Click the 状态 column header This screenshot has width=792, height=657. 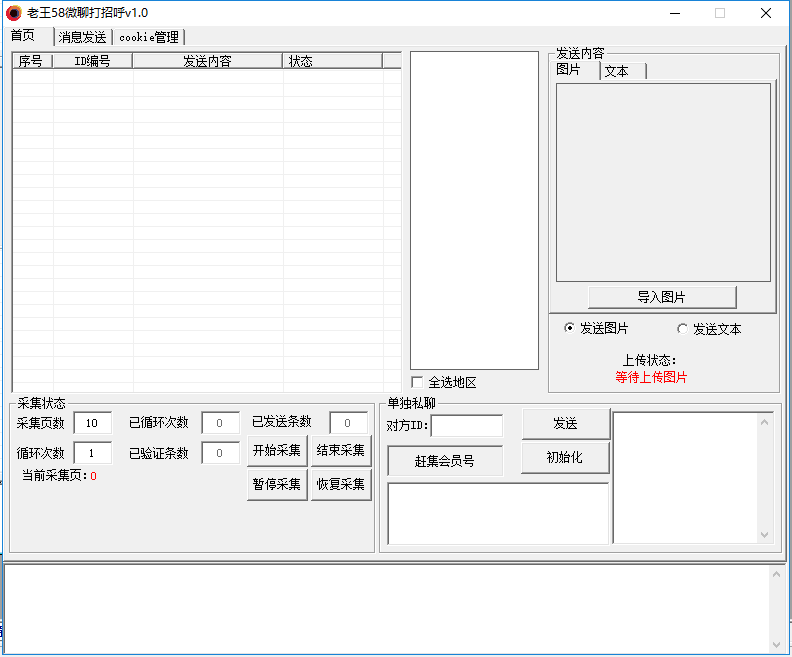(x=332, y=61)
